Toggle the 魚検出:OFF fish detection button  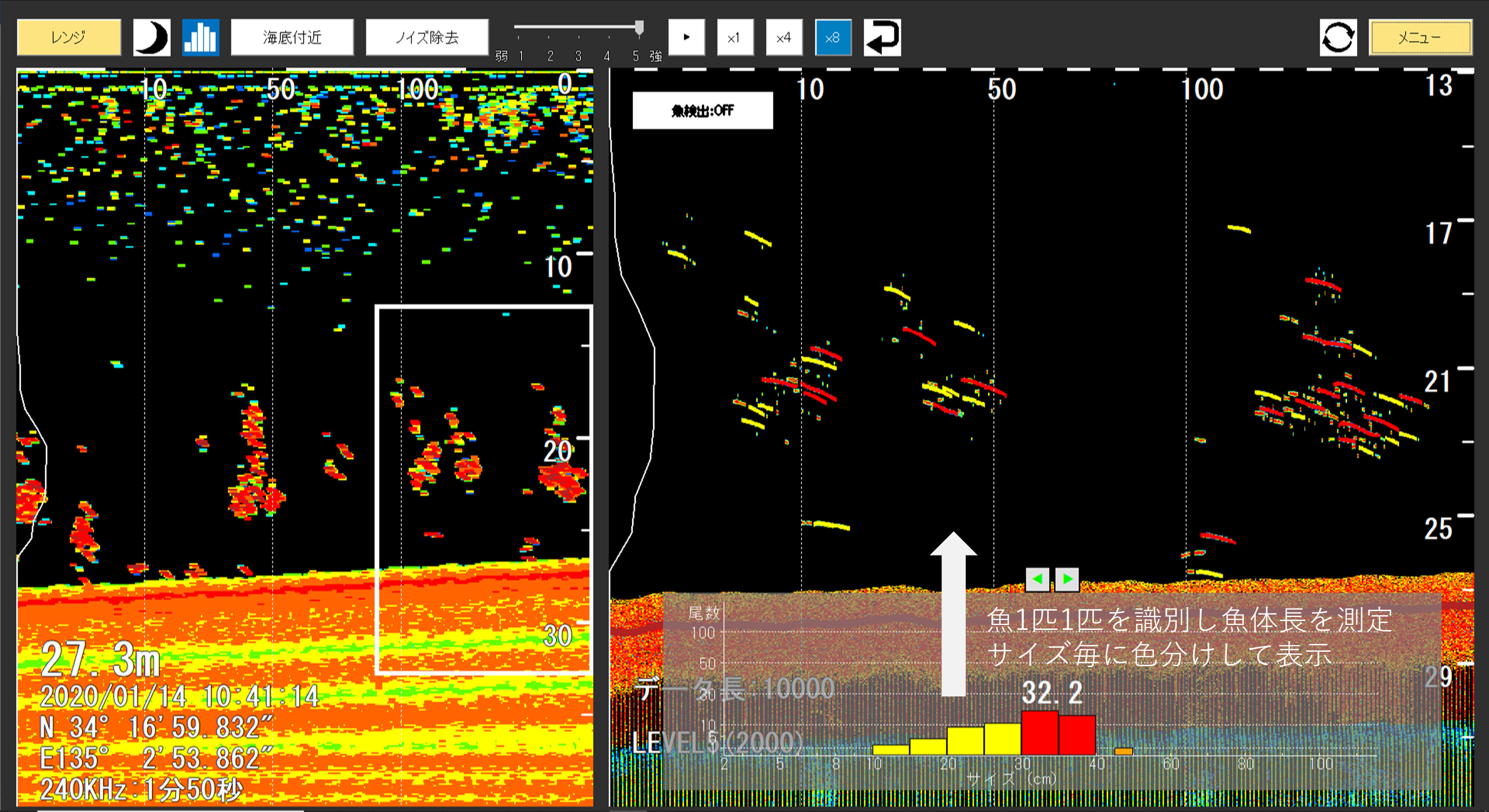pyautogui.click(x=702, y=110)
